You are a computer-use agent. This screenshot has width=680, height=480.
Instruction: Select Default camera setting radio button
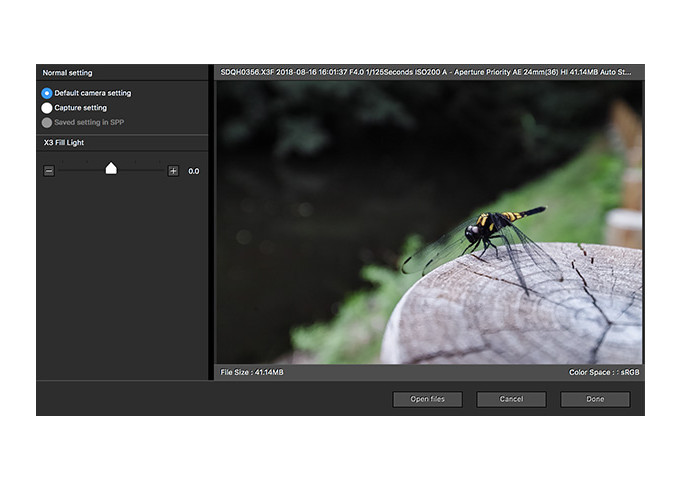(x=47, y=93)
